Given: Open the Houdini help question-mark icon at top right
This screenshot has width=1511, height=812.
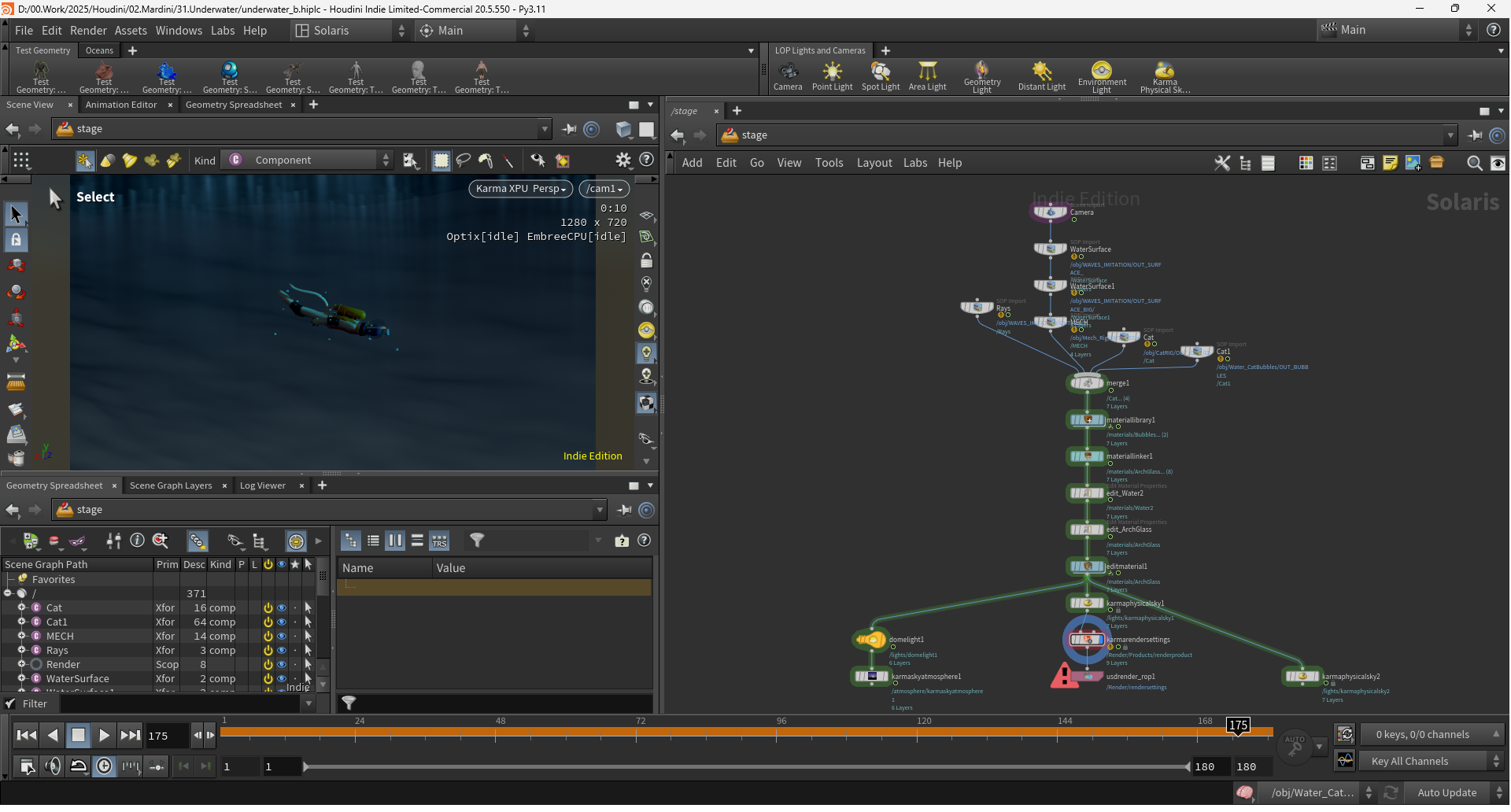Looking at the screenshot, I should 1493,30.
